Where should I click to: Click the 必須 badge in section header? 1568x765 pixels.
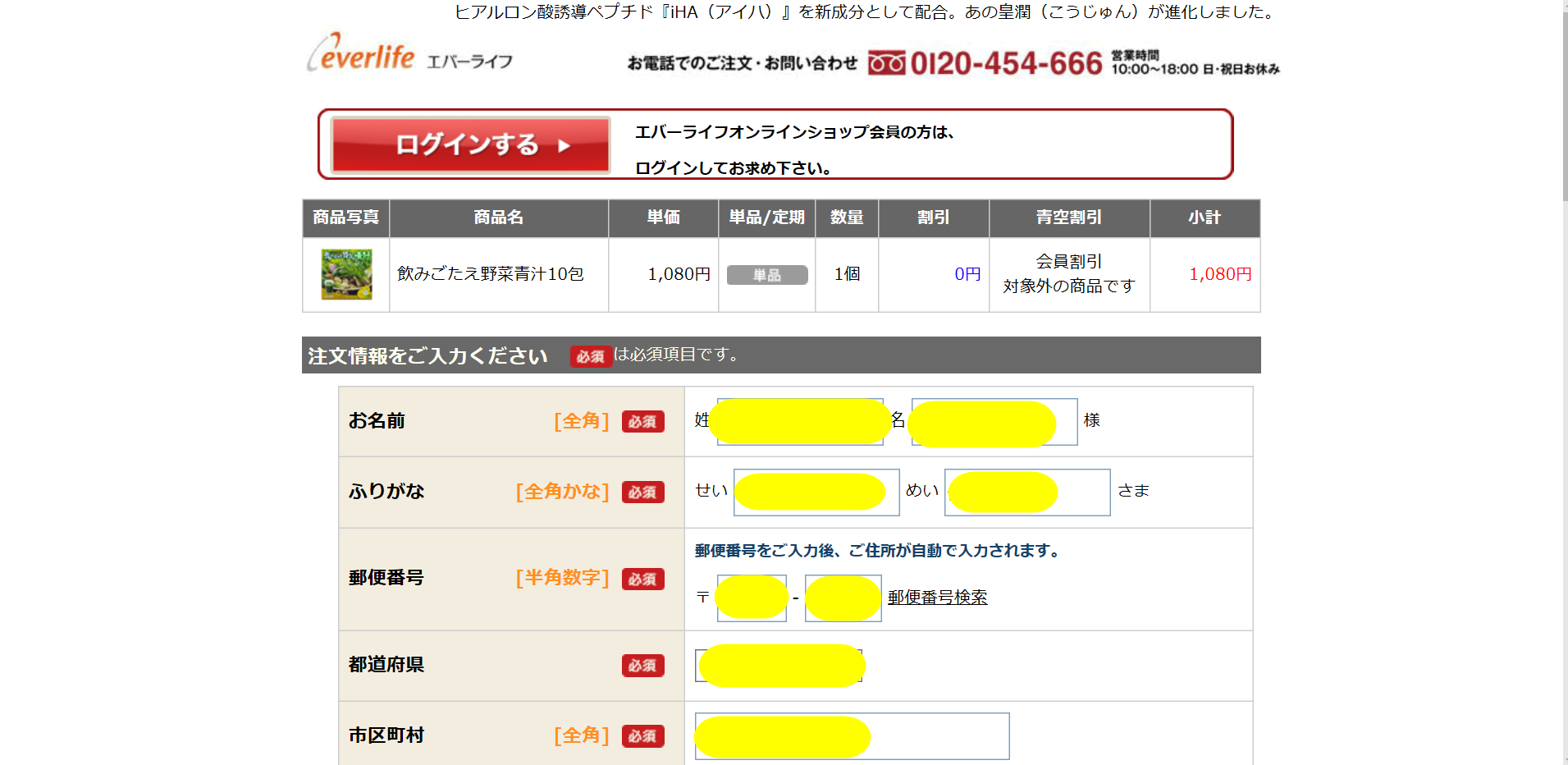pos(591,356)
